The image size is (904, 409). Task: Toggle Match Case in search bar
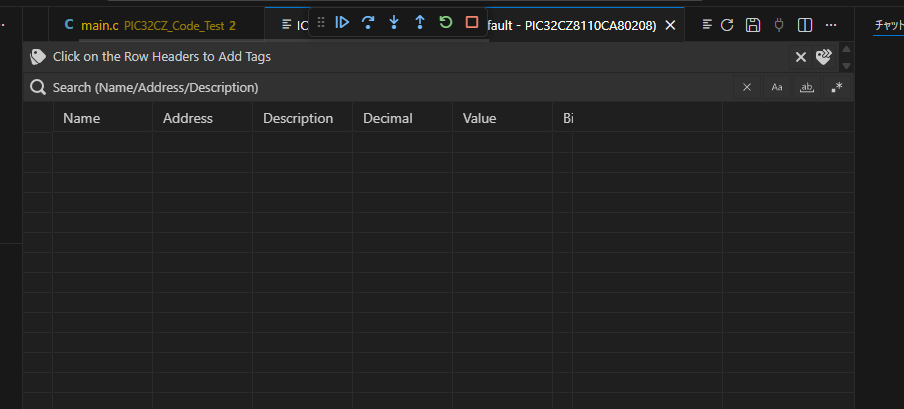tap(777, 87)
